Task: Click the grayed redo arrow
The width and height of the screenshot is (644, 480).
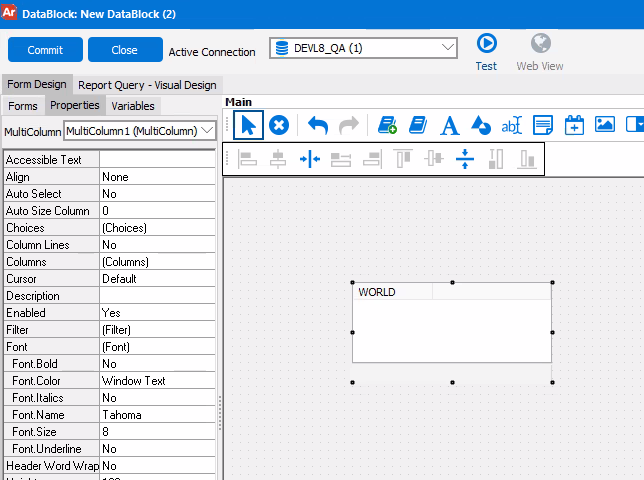Action: click(349, 125)
